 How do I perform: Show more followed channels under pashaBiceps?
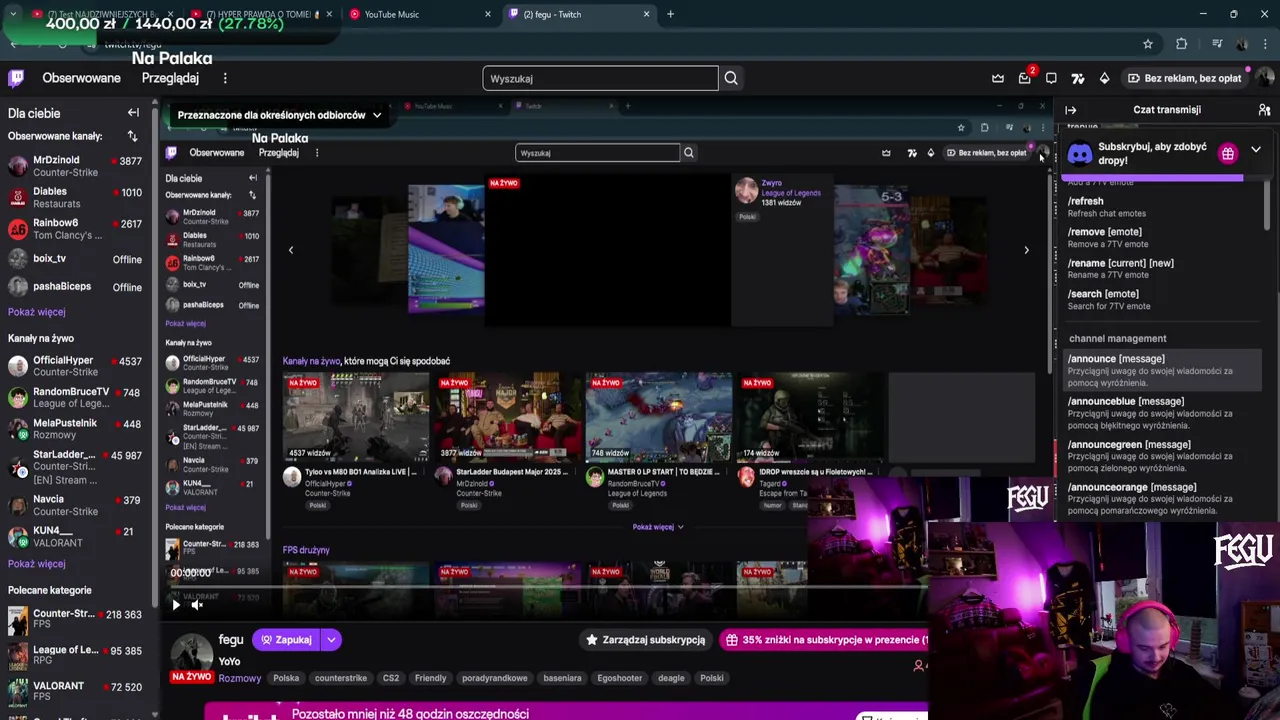(37, 312)
